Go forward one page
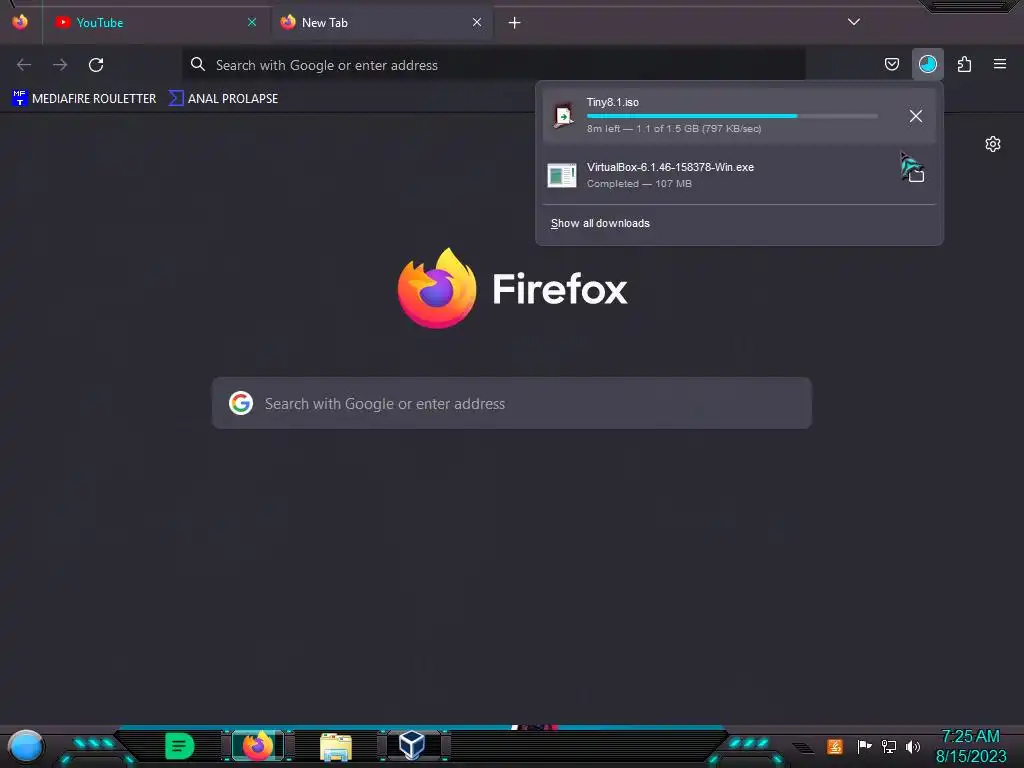 coord(60,65)
